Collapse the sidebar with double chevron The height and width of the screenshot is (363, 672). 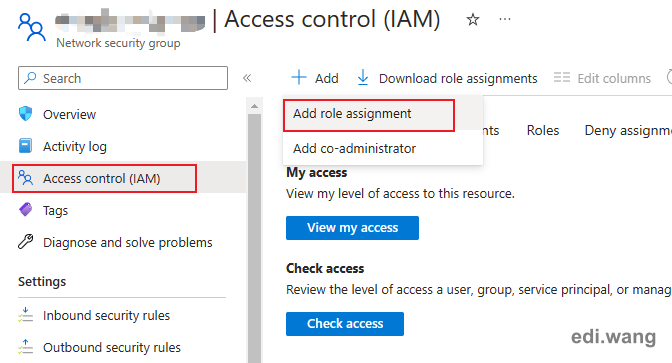247,78
